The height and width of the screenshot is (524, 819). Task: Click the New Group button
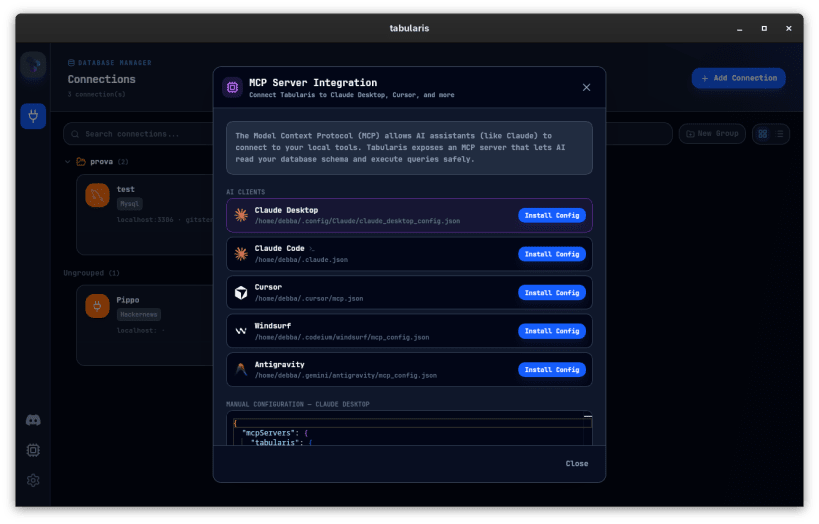pos(712,134)
